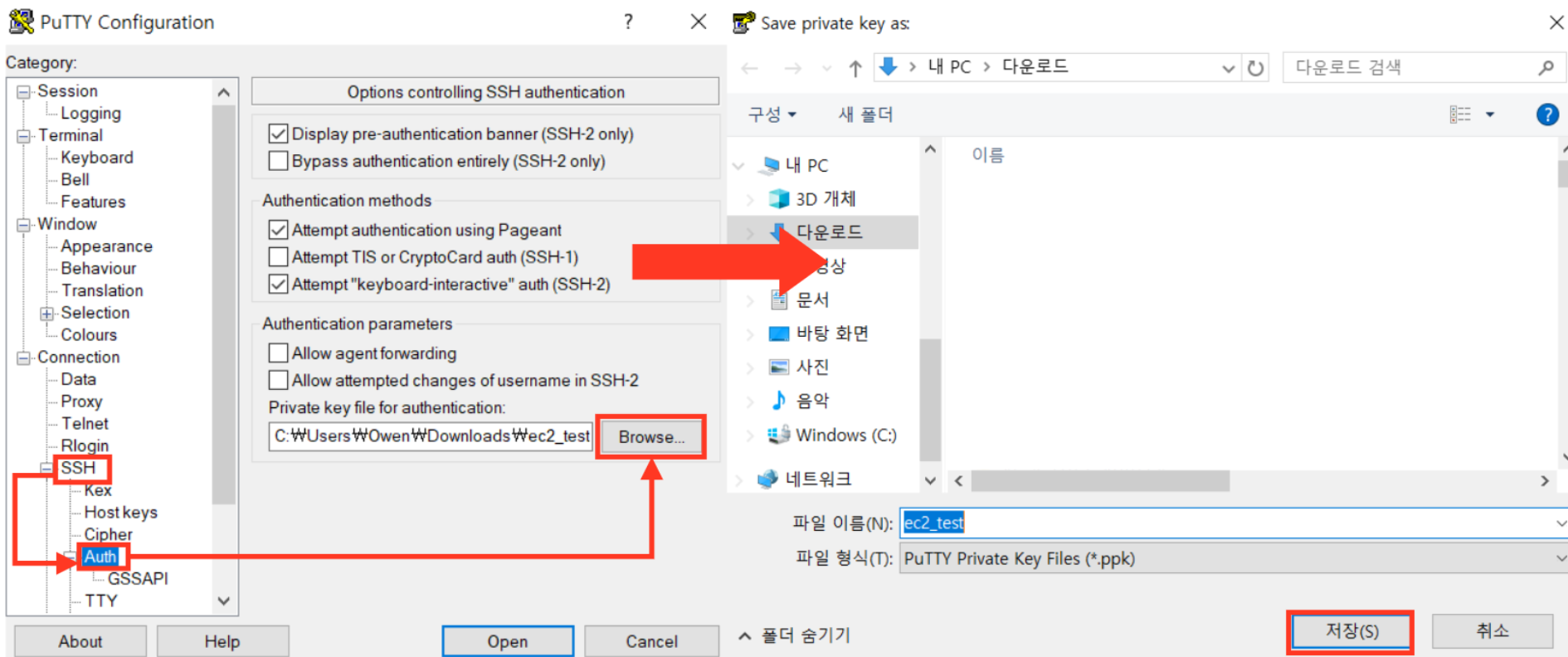Select GSSAPI category
1568x657 pixels.
pos(138,578)
